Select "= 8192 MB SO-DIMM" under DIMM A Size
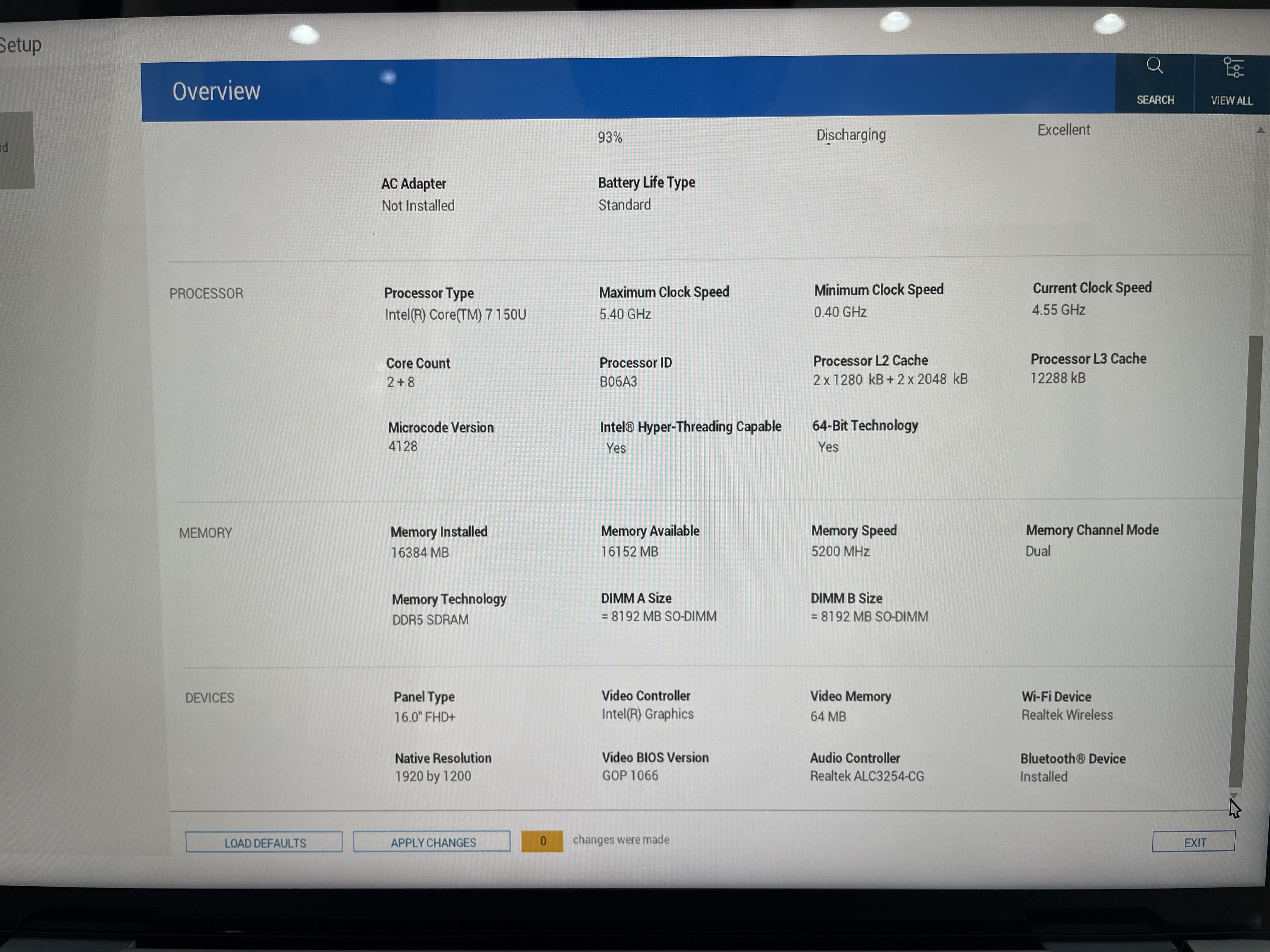The image size is (1270, 952). click(659, 616)
